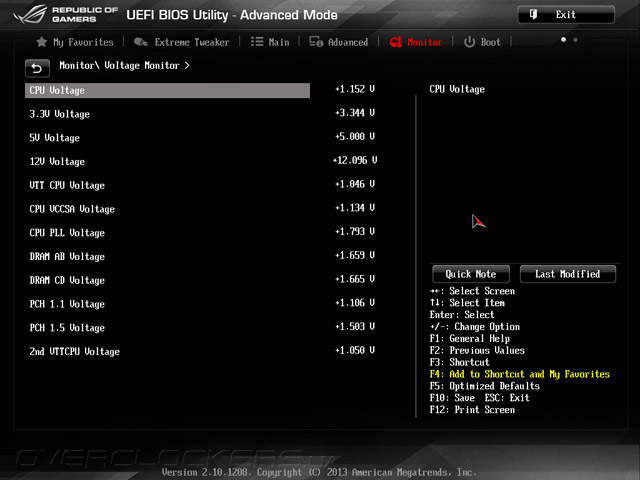Click the red thermometer Monitor icon
The height and width of the screenshot is (480, 640).
pyautogui.click(x=396, y=42)
